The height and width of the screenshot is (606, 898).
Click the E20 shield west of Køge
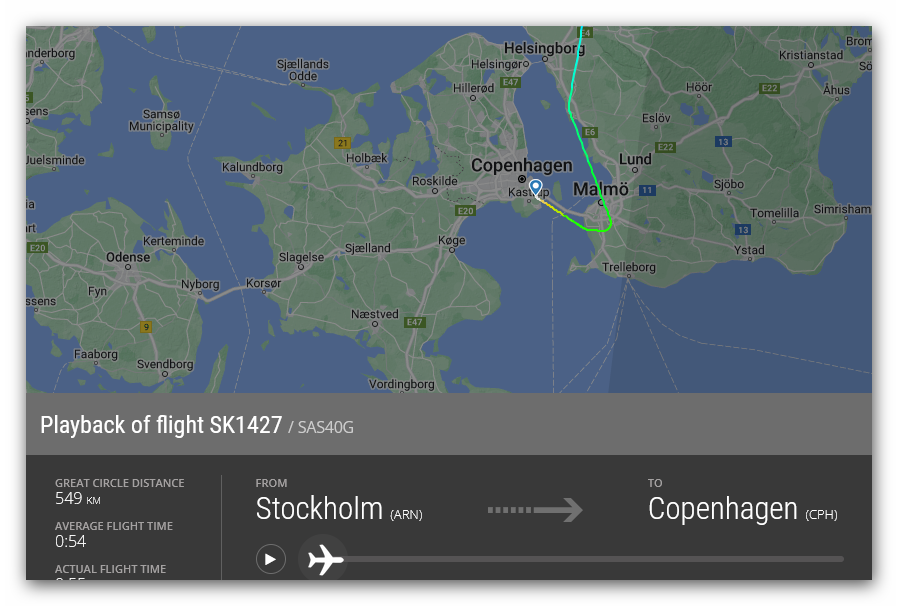click(465, 211)
